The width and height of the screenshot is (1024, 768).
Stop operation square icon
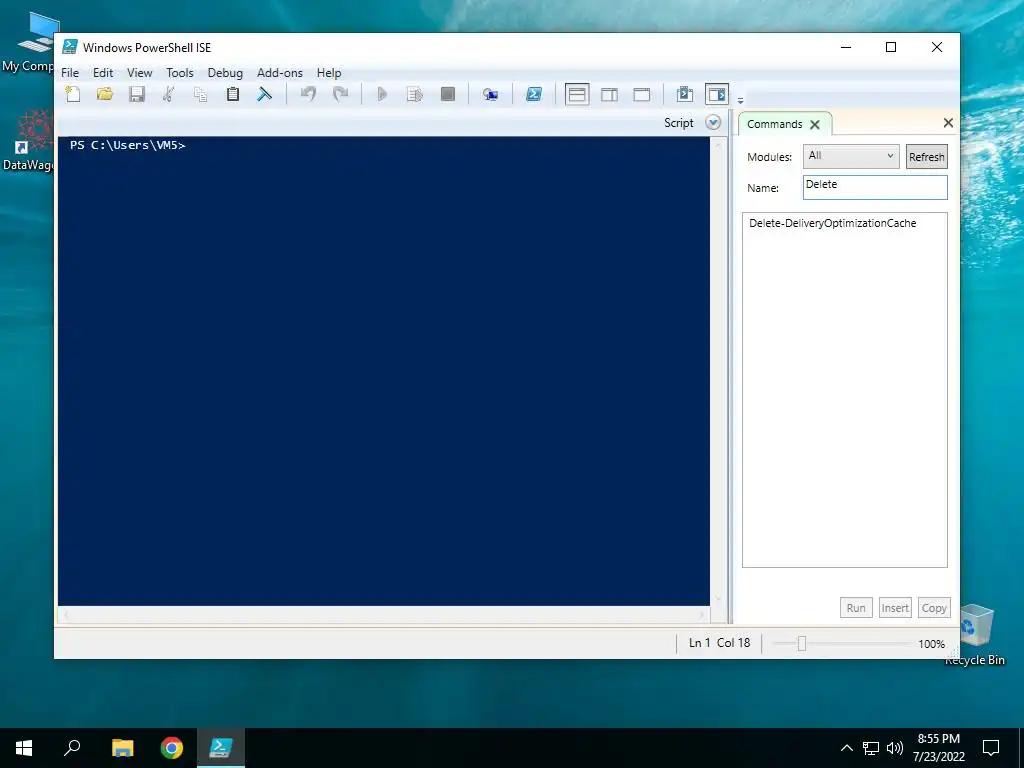447,94
